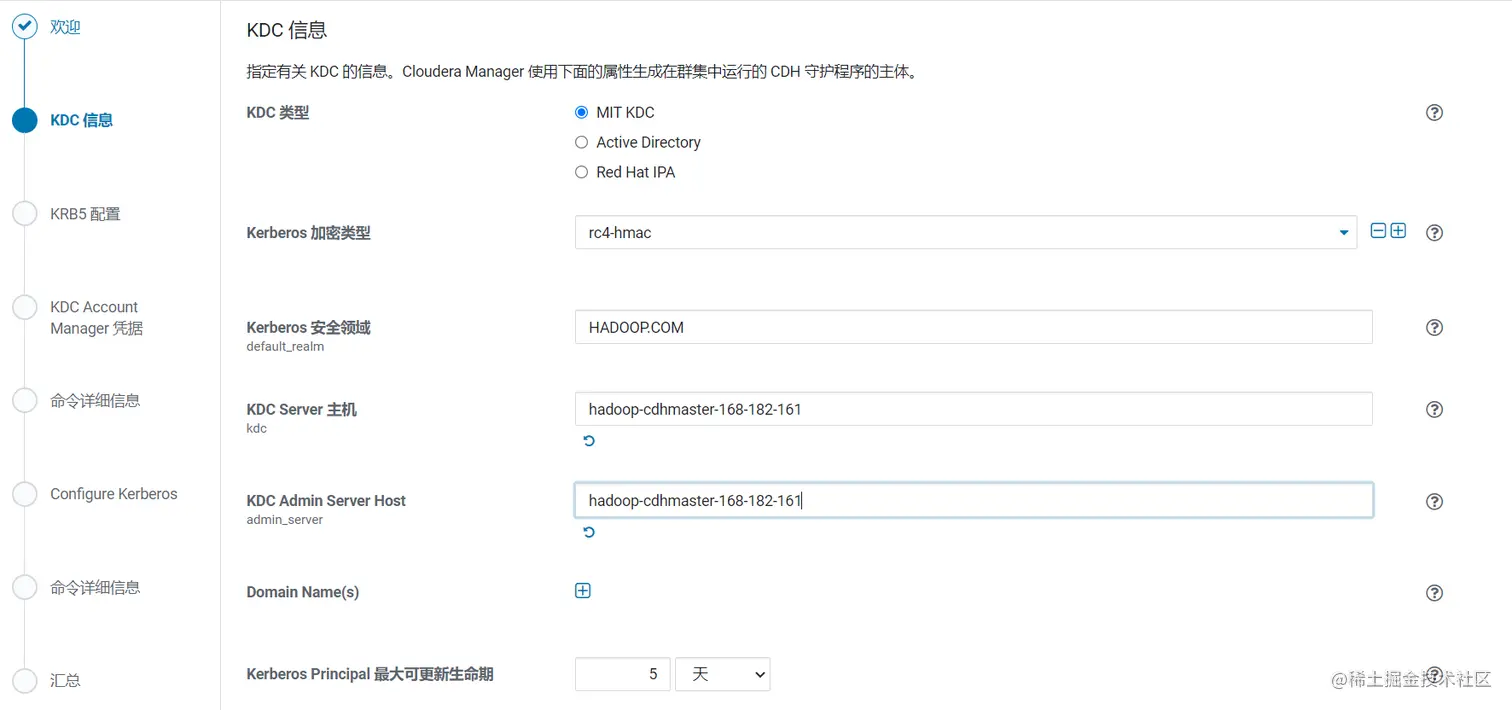This screenshot has height=710, width=1512.
Task: Select MIT KDC radio button
Action: [581, 112]
